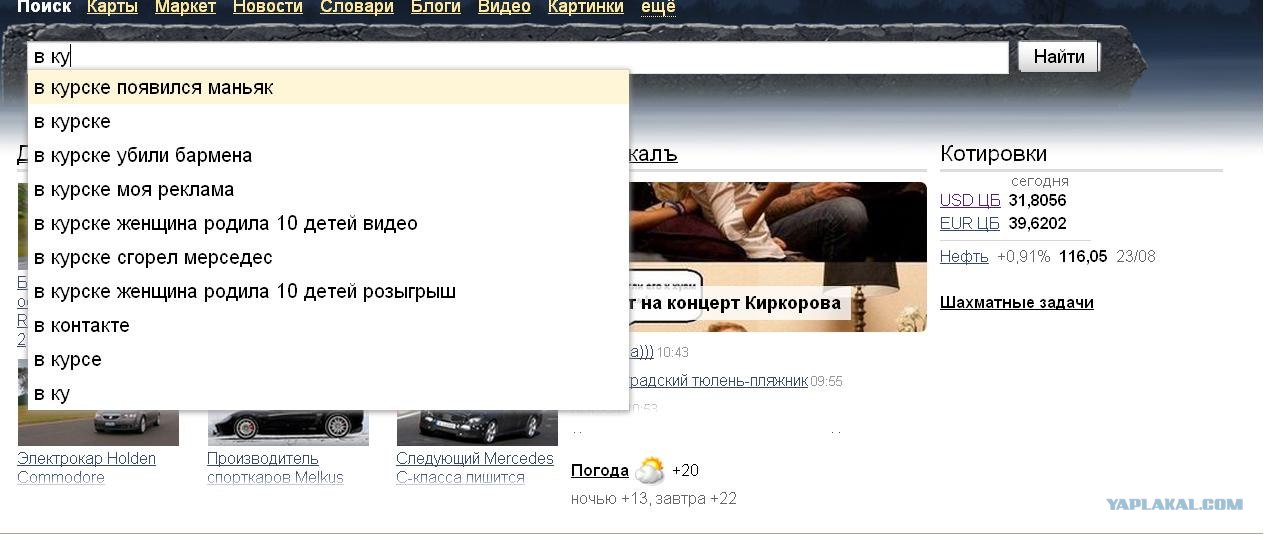Image resolution: width=1269 pixels, height=534 pixels.
Task: Select suggestion "в курске сгорел мерседес"
Action: click(x=153, y=258)
